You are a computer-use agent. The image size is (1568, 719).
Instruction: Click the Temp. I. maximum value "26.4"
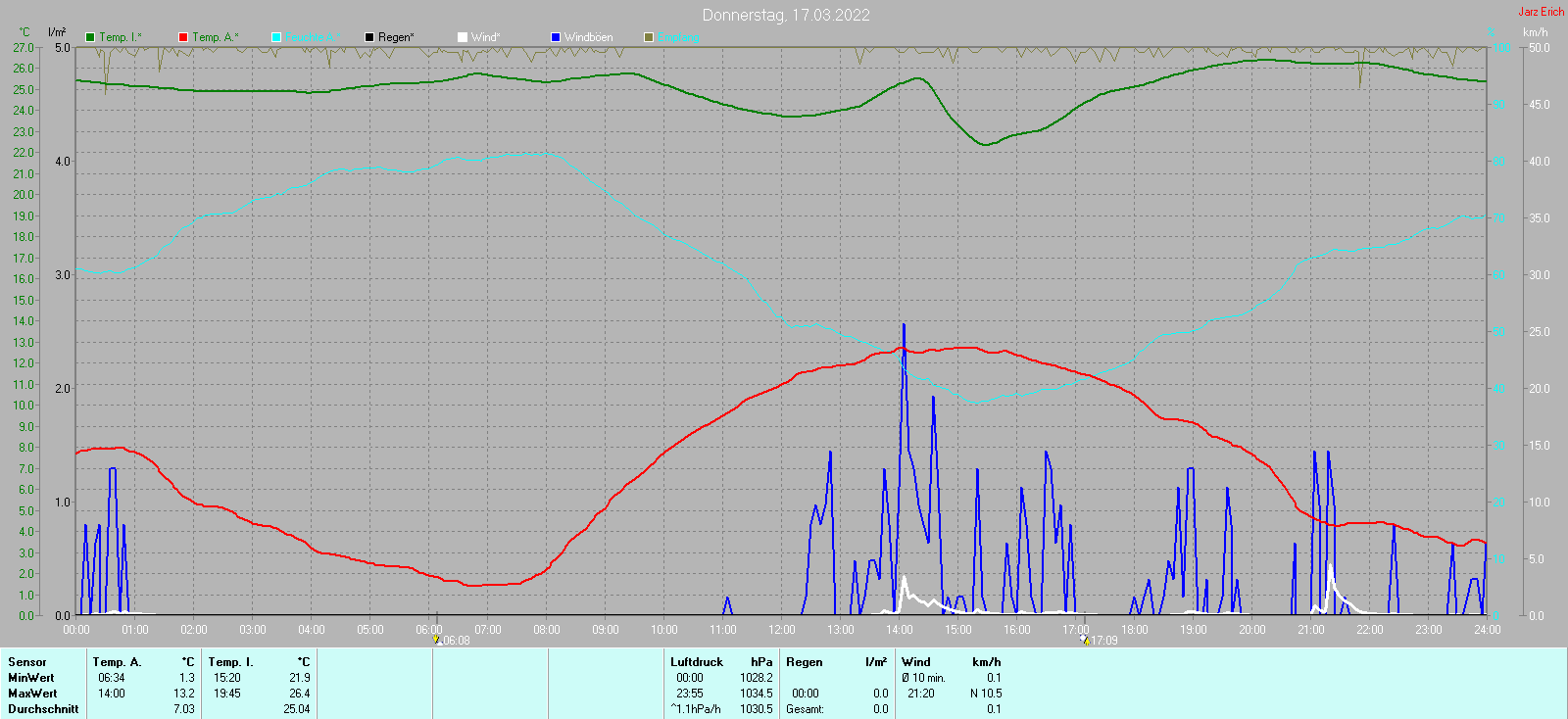[x=300, y=694]
